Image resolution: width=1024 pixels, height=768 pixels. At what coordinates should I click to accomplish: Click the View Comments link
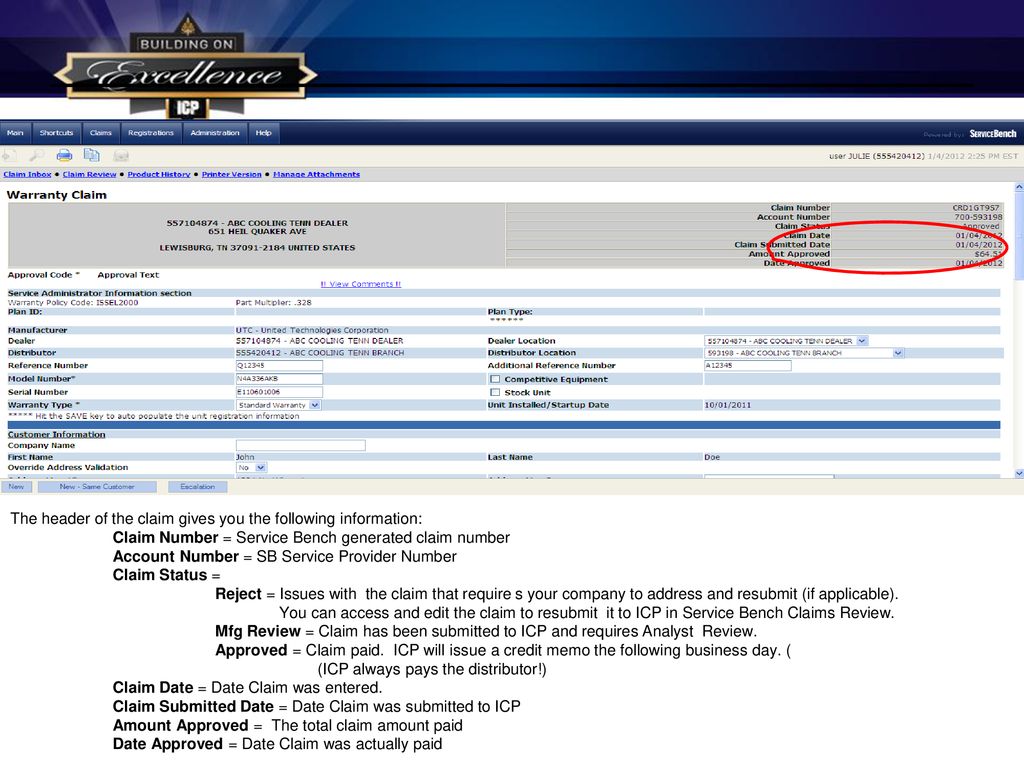tap(360, 284)
